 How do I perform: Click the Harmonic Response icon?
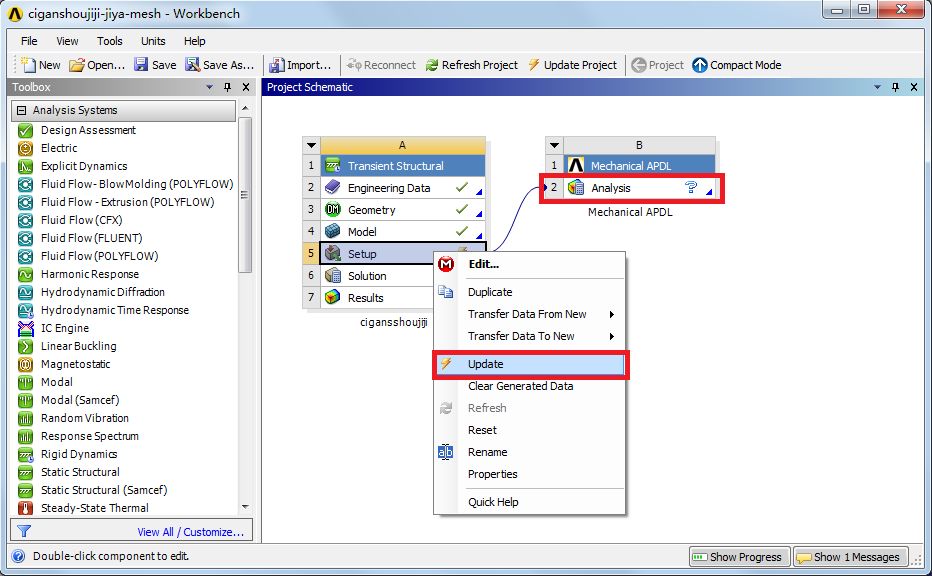tap(25, 274)
